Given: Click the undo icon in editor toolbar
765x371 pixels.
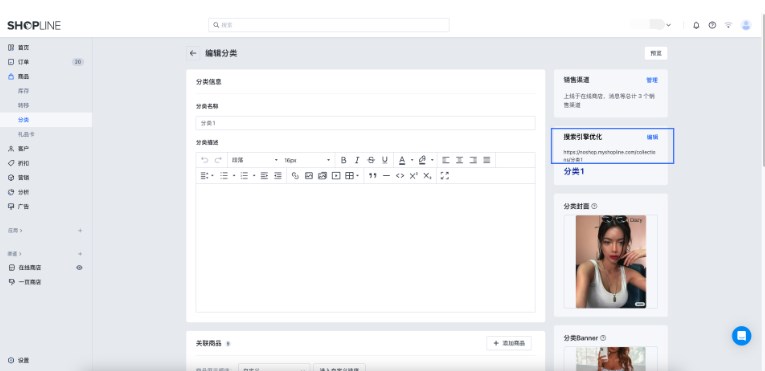Looking at the screenshot, I should [x=204, y=160].
